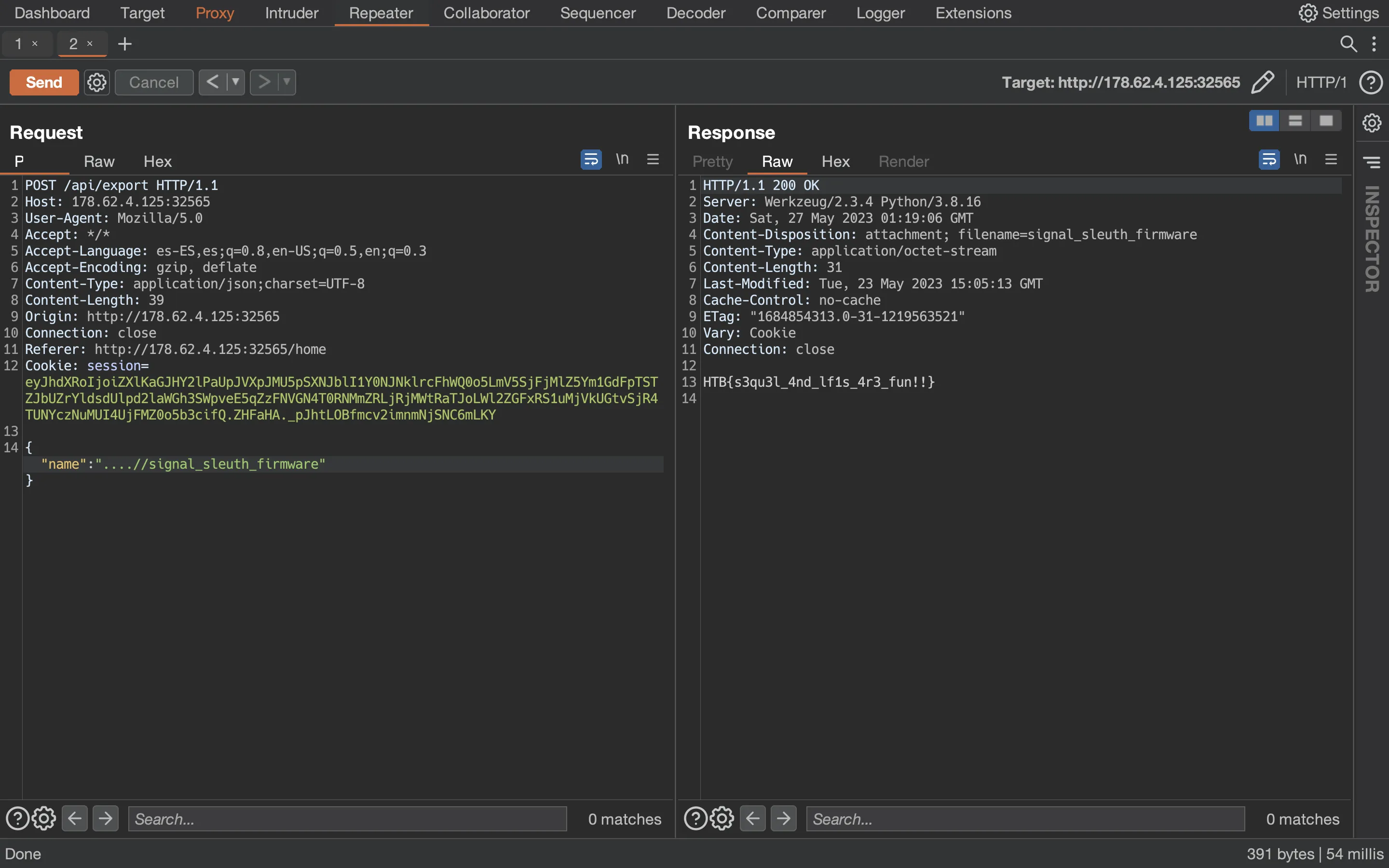Click the Repeater tab search magnifier icon
Image resolution: width=1389 pixels, height=868 pixels.
1348,43
